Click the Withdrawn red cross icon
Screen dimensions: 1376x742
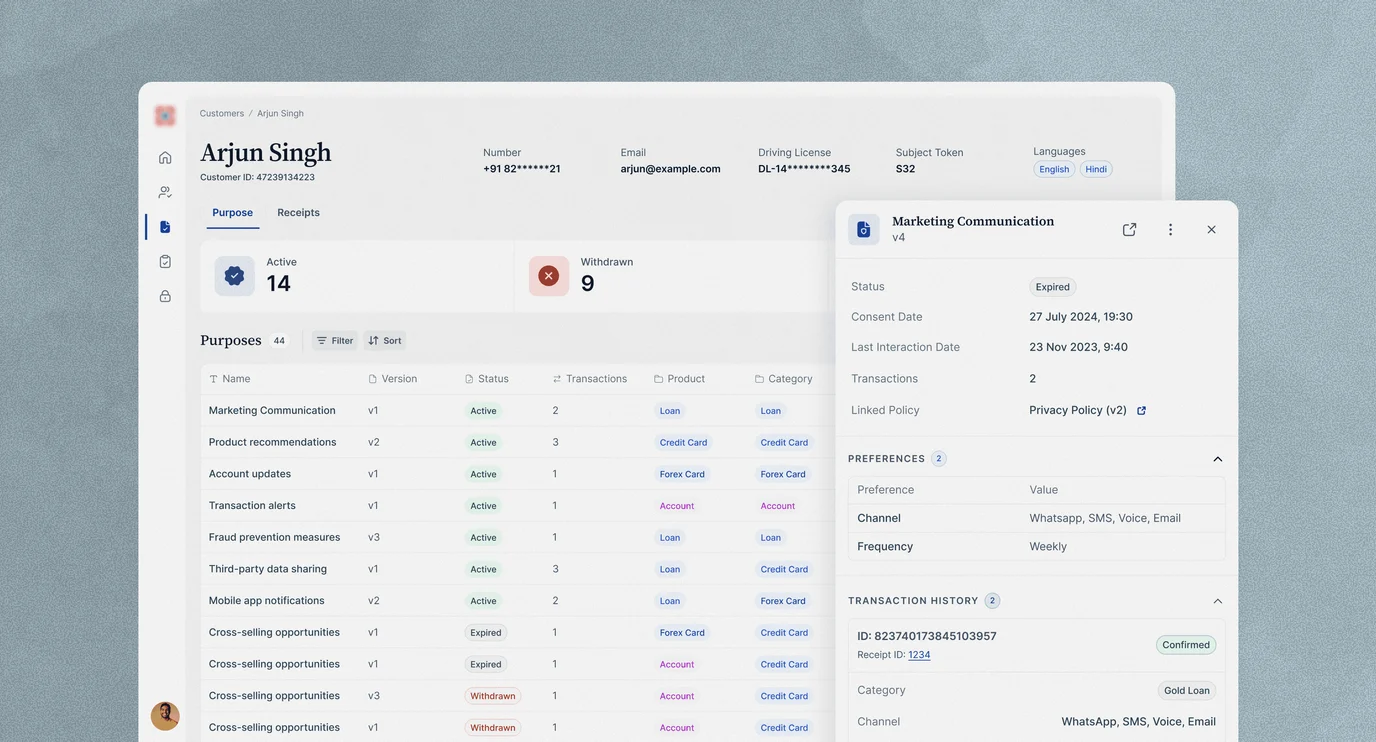[548, 276]
